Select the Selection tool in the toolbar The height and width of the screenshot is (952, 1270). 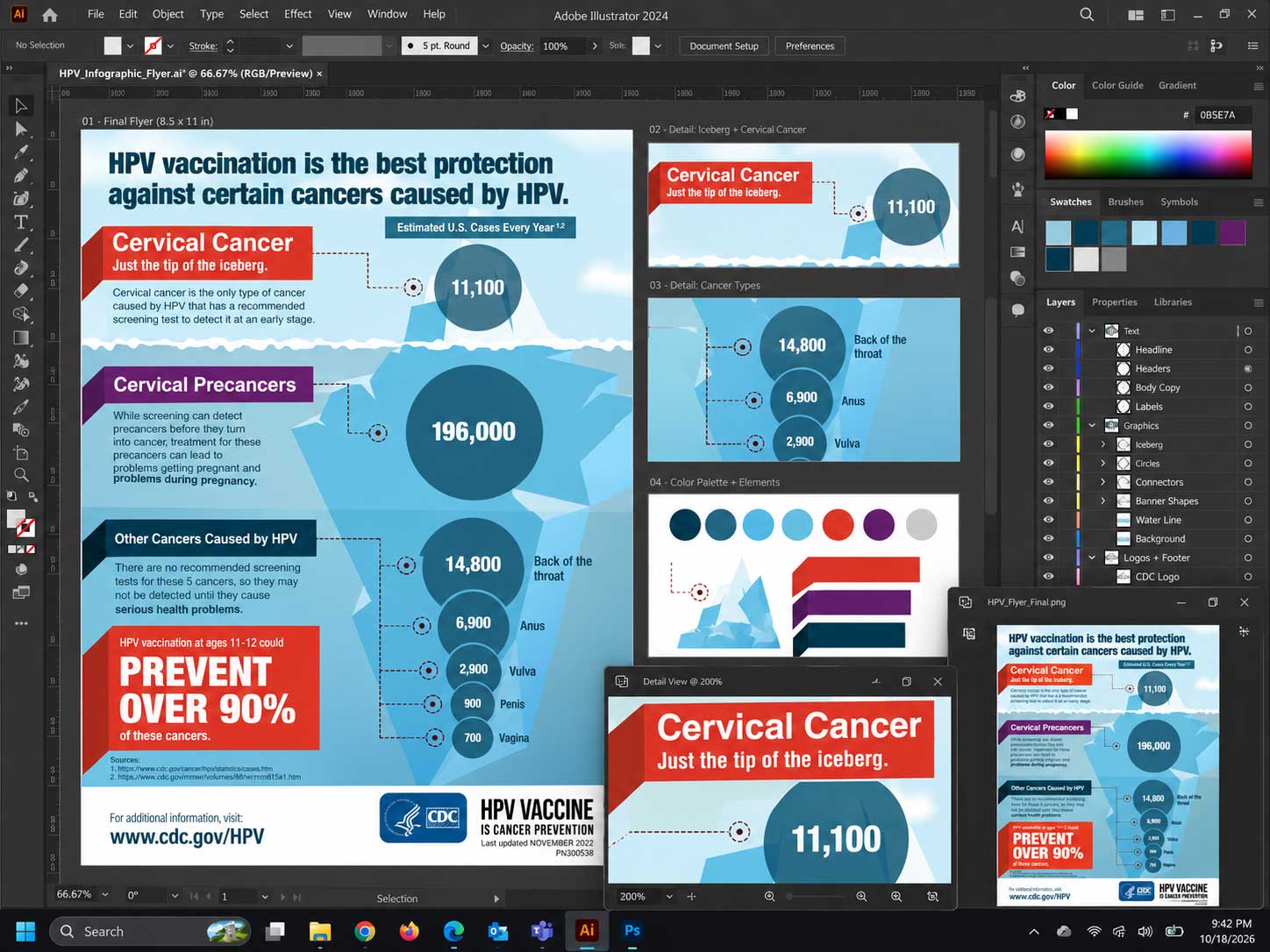coord(21,106)
